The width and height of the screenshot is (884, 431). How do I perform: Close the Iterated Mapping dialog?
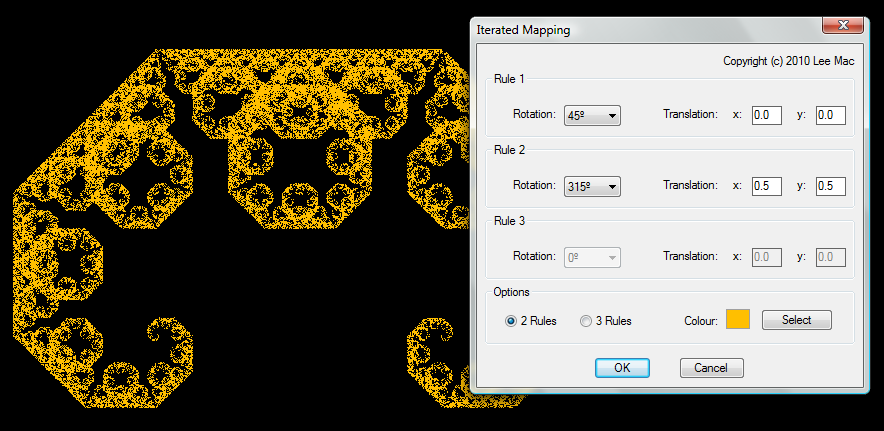843,23
